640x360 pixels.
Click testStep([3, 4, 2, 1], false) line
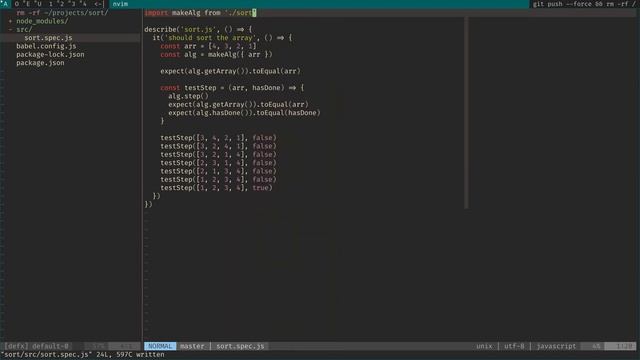click(x=218, y=138)
